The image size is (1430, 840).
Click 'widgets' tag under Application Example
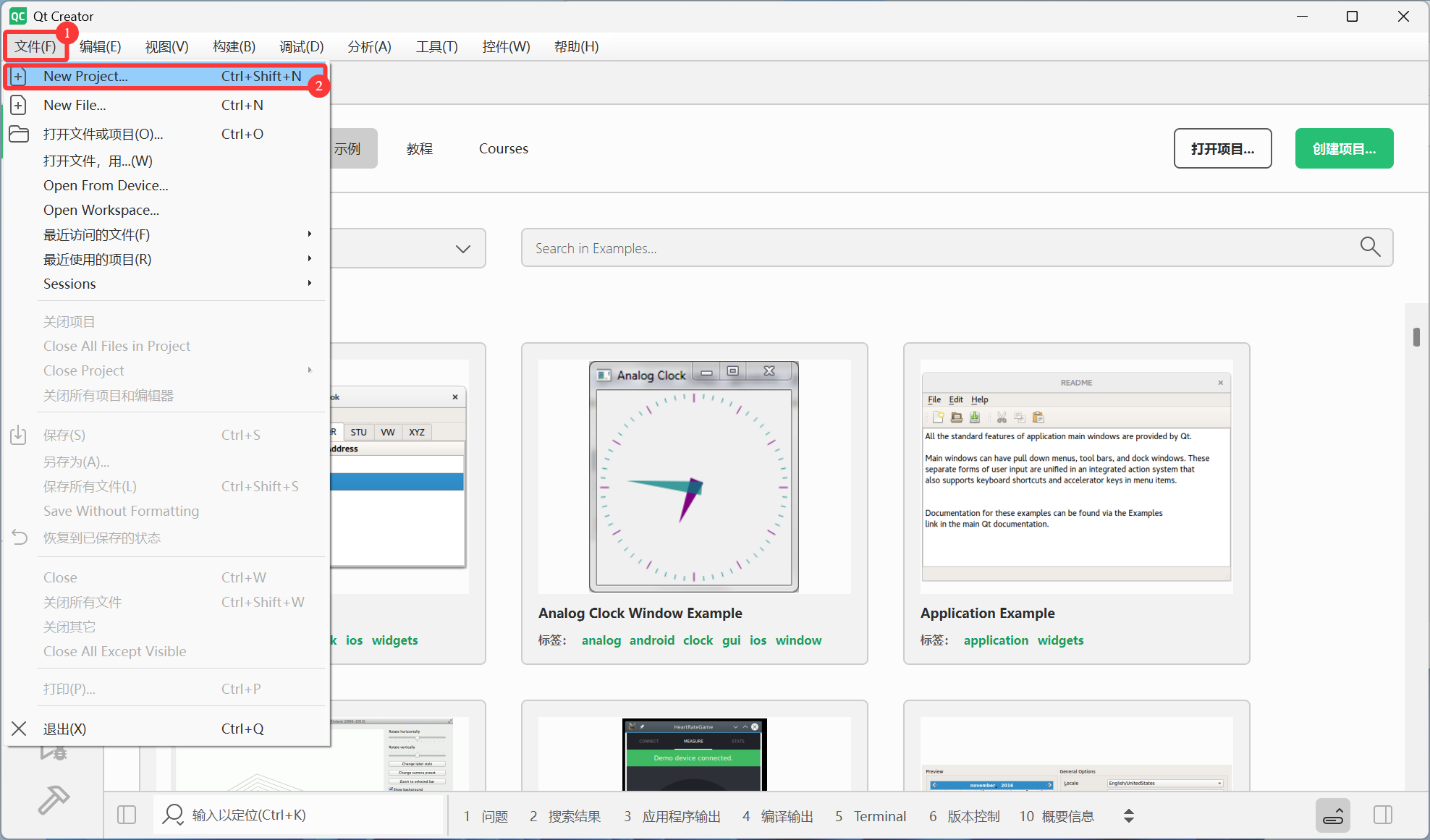point(1060,640)
